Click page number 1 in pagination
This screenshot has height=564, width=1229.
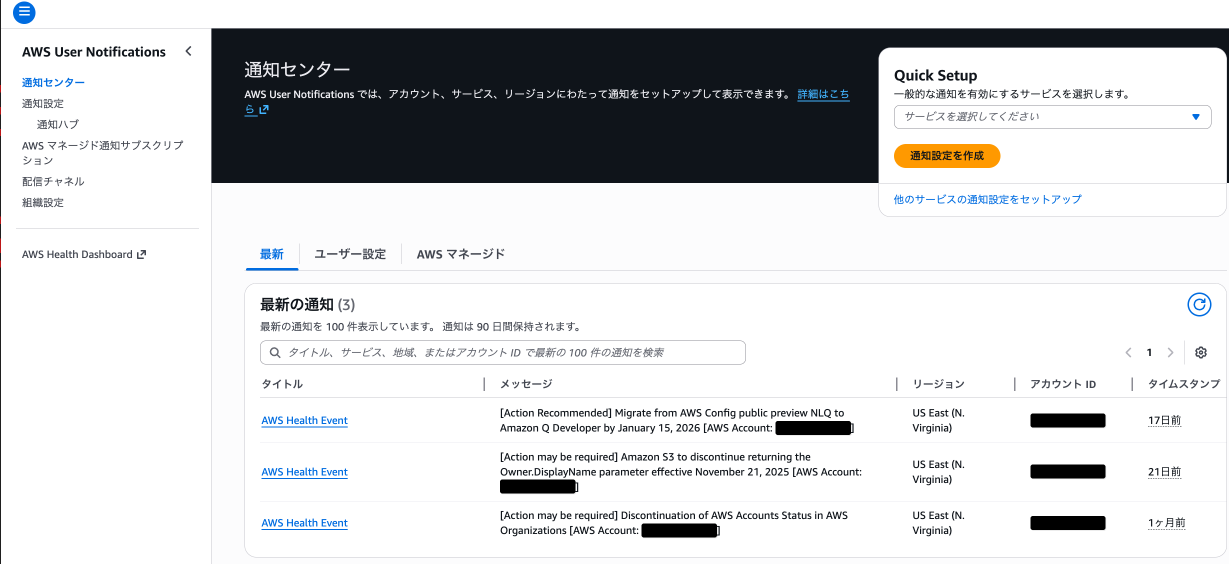pos(1149,352)
